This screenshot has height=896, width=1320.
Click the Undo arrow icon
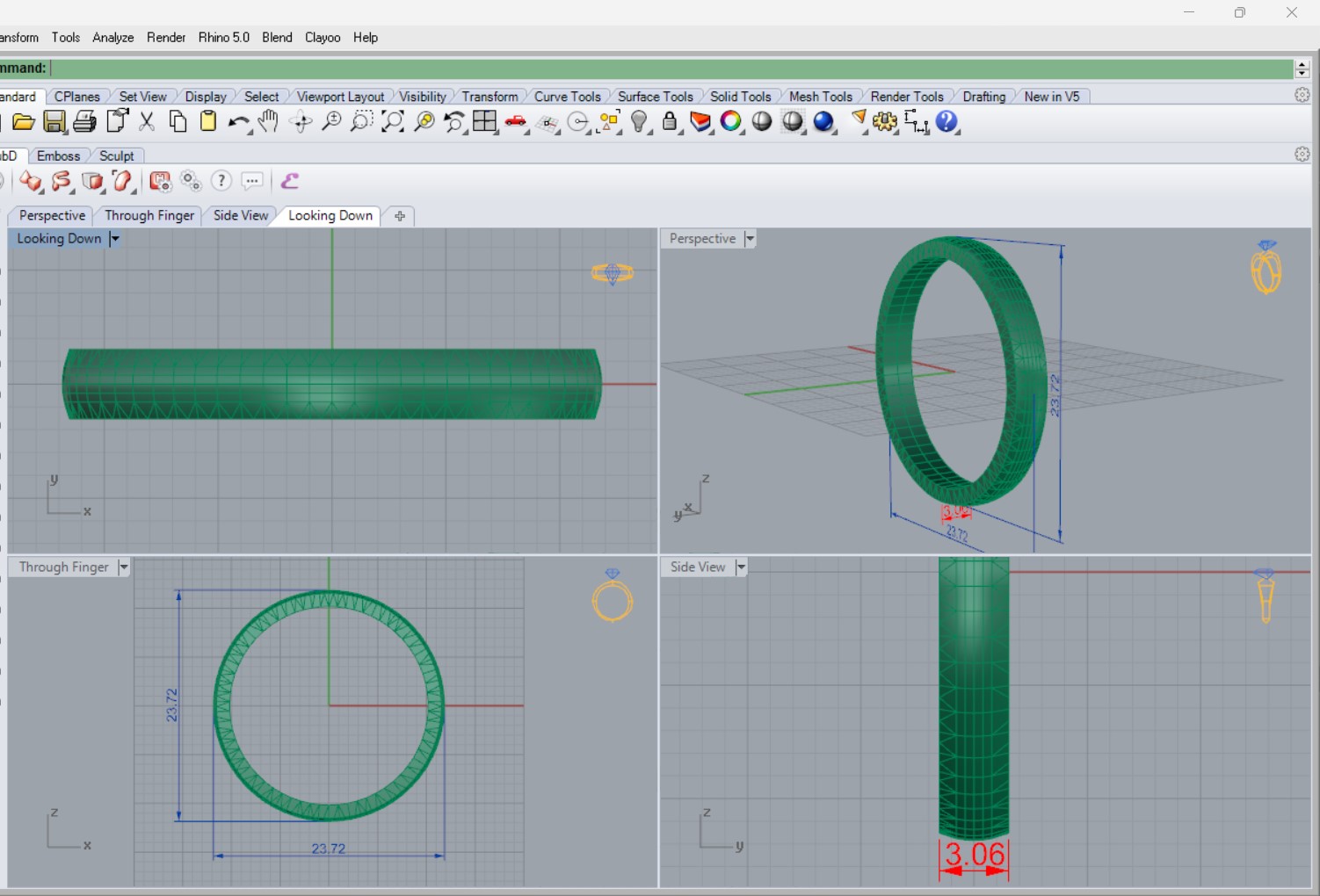point(238,123)
